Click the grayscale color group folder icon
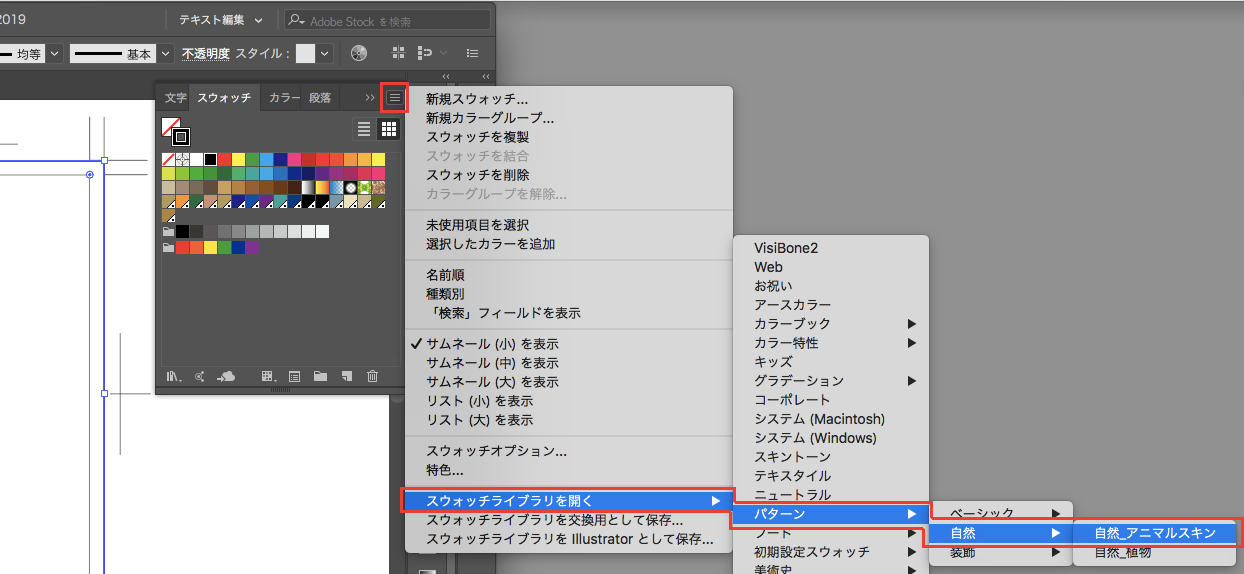Screen dimensions: 1244x574 coord(168,232)
